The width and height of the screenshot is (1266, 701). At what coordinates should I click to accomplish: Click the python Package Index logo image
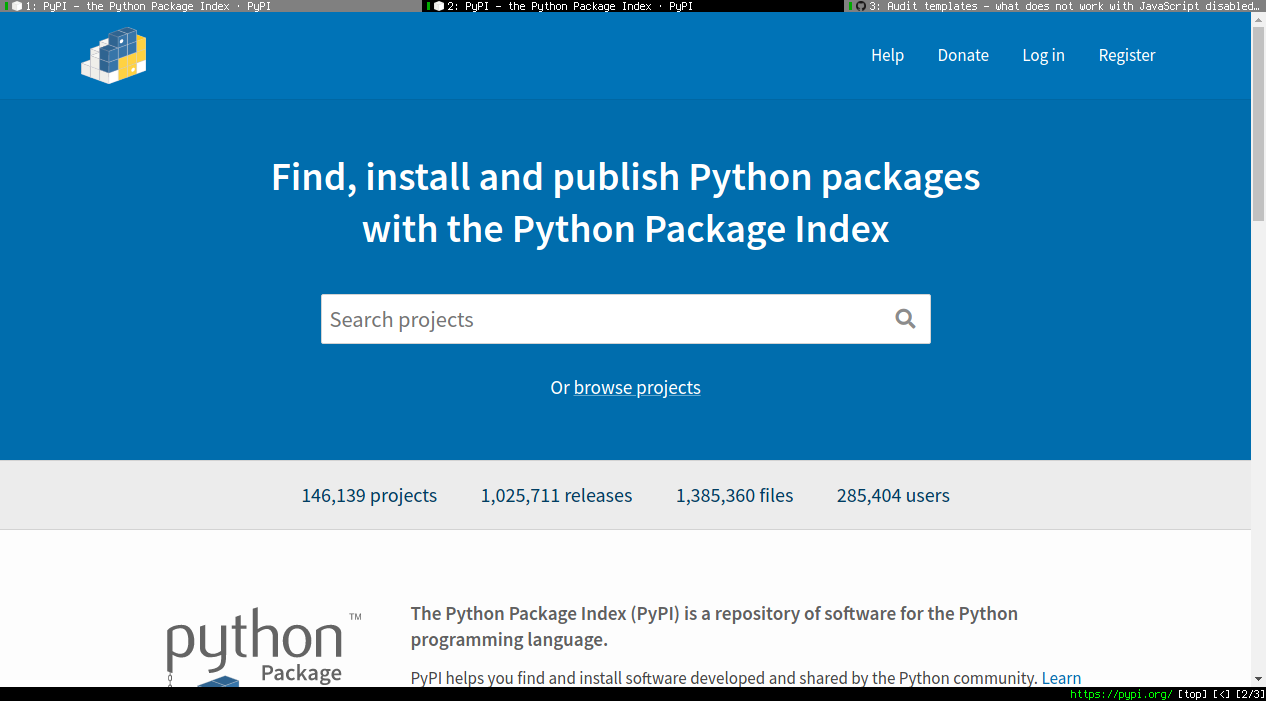(x=264, y=647)
